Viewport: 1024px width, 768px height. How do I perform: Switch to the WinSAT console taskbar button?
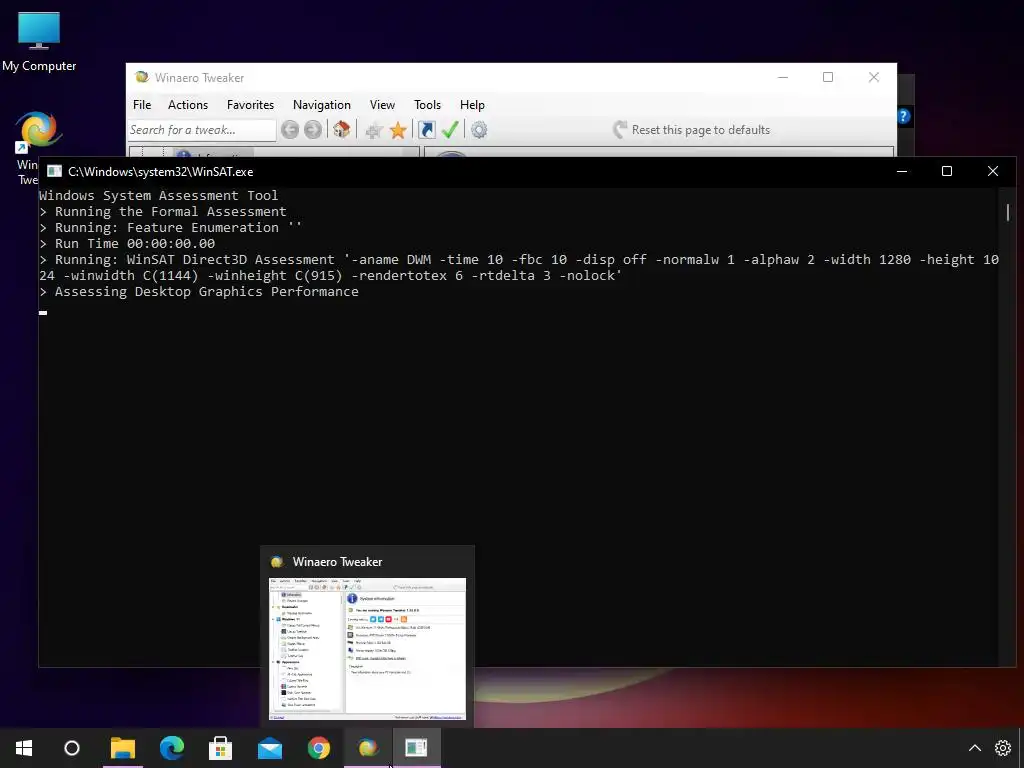[x=417, y=748]
